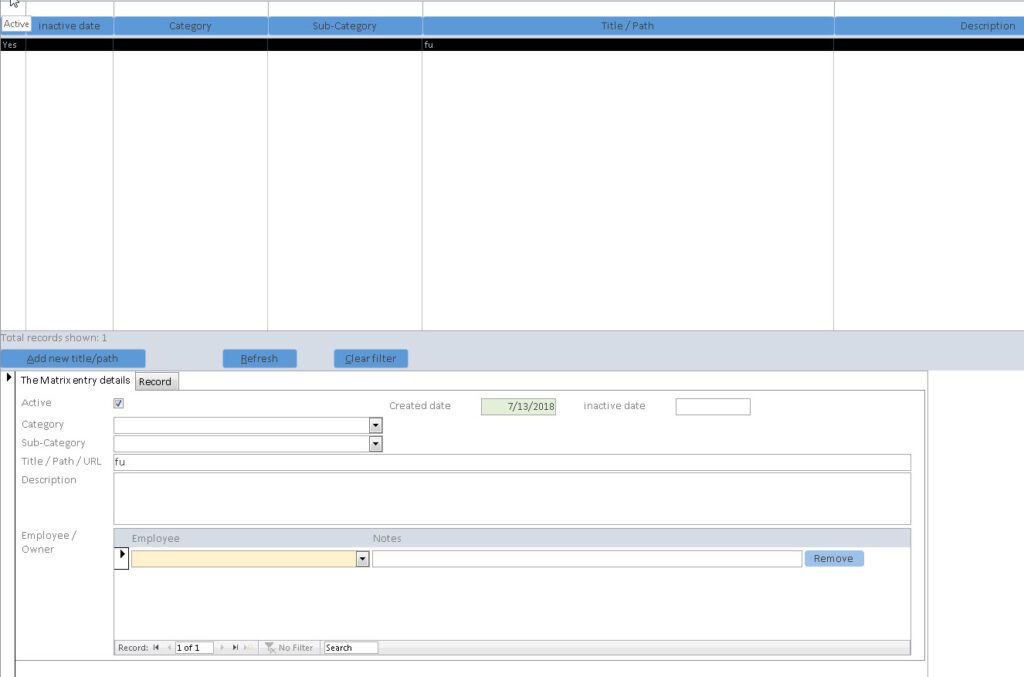Click the 'Created date' label
Screen dimensions: 1024x677
point(420,405)
